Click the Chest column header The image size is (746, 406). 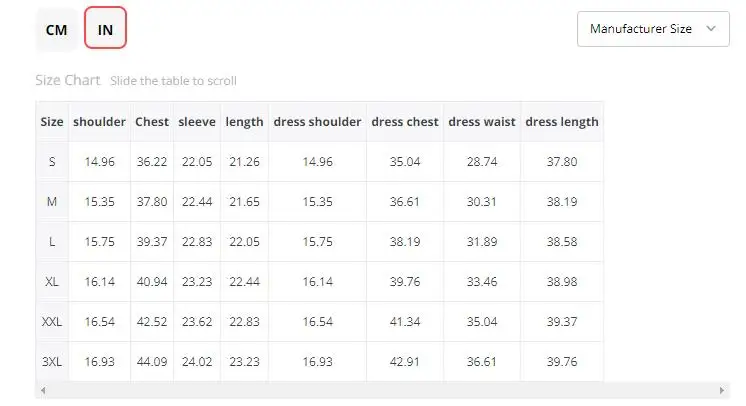point(152,122)
